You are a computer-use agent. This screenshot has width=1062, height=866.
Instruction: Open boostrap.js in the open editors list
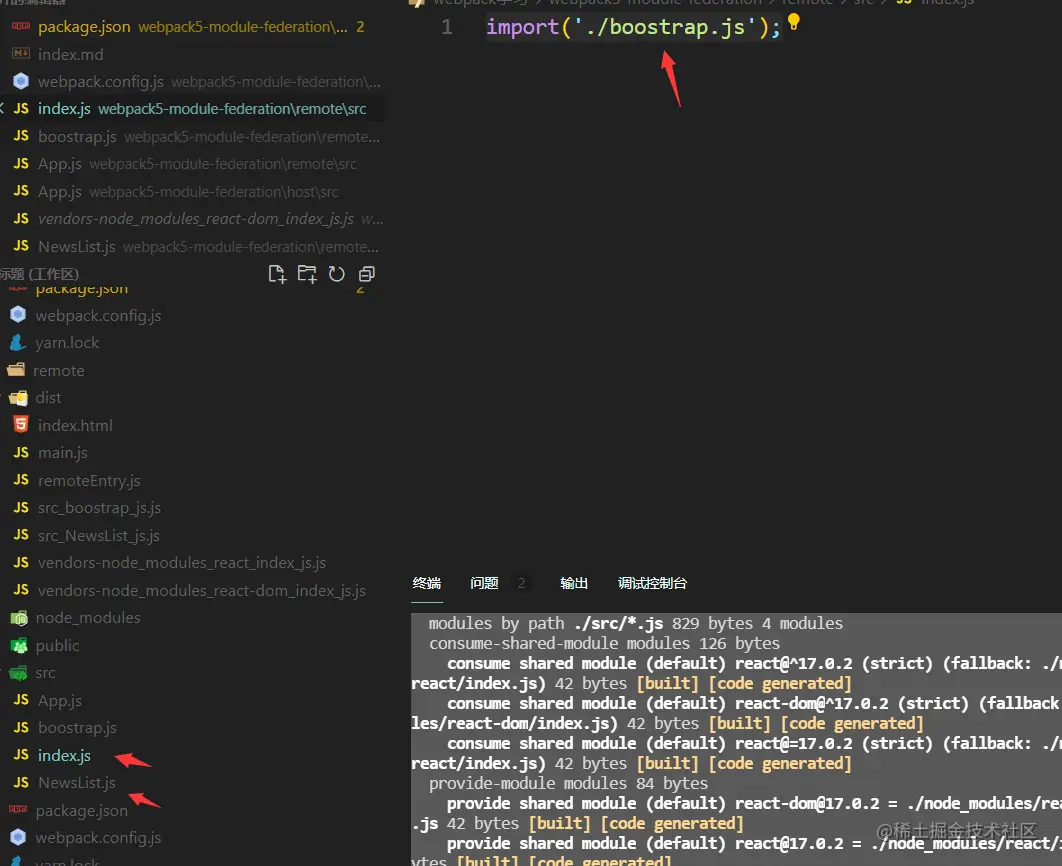(192, 137)
